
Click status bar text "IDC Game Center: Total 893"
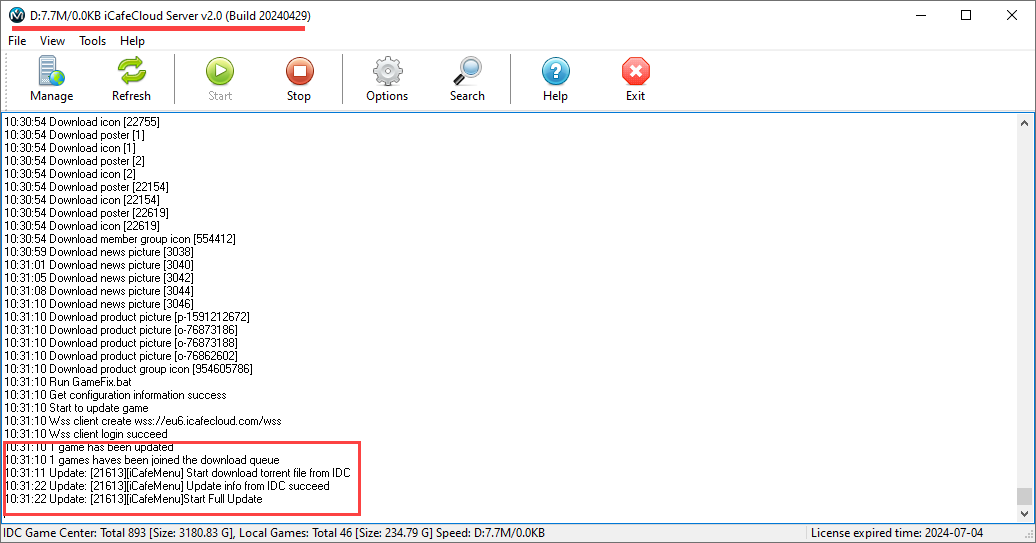[75, 532]
